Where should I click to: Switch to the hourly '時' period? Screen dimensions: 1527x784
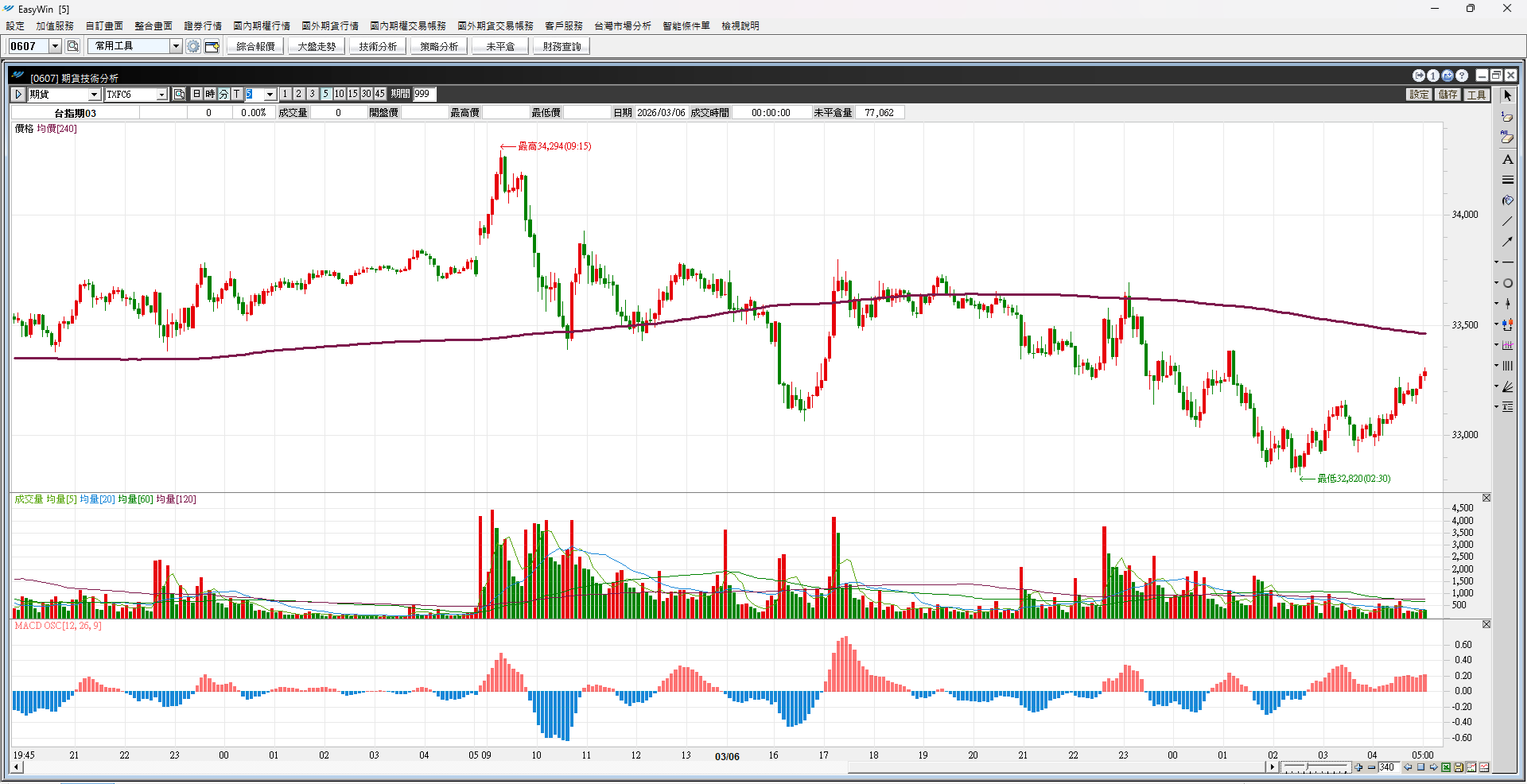click(210, 94)
